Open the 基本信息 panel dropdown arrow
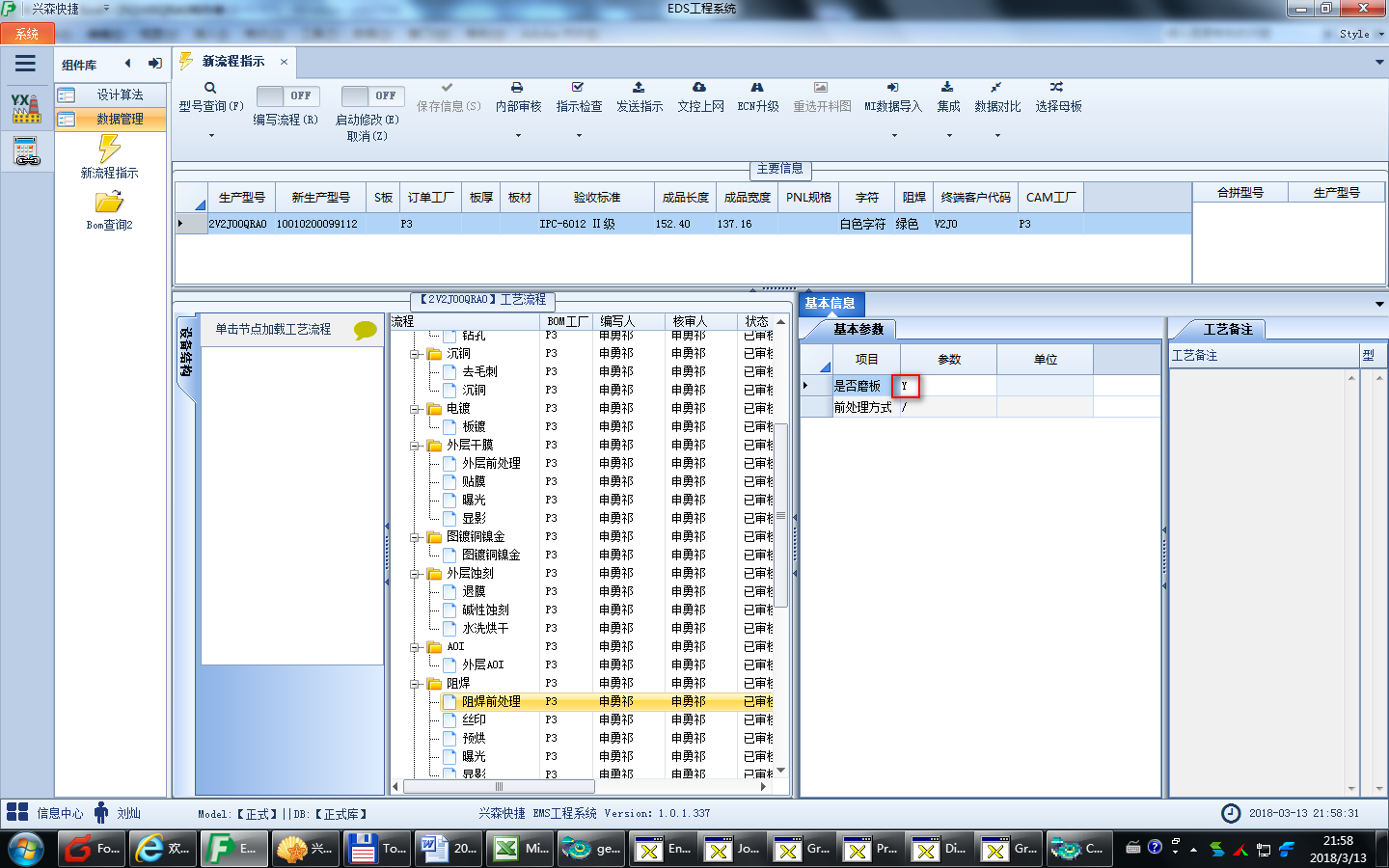Viewport: 1389px width, 868px height. click(x=1378, y=304)
